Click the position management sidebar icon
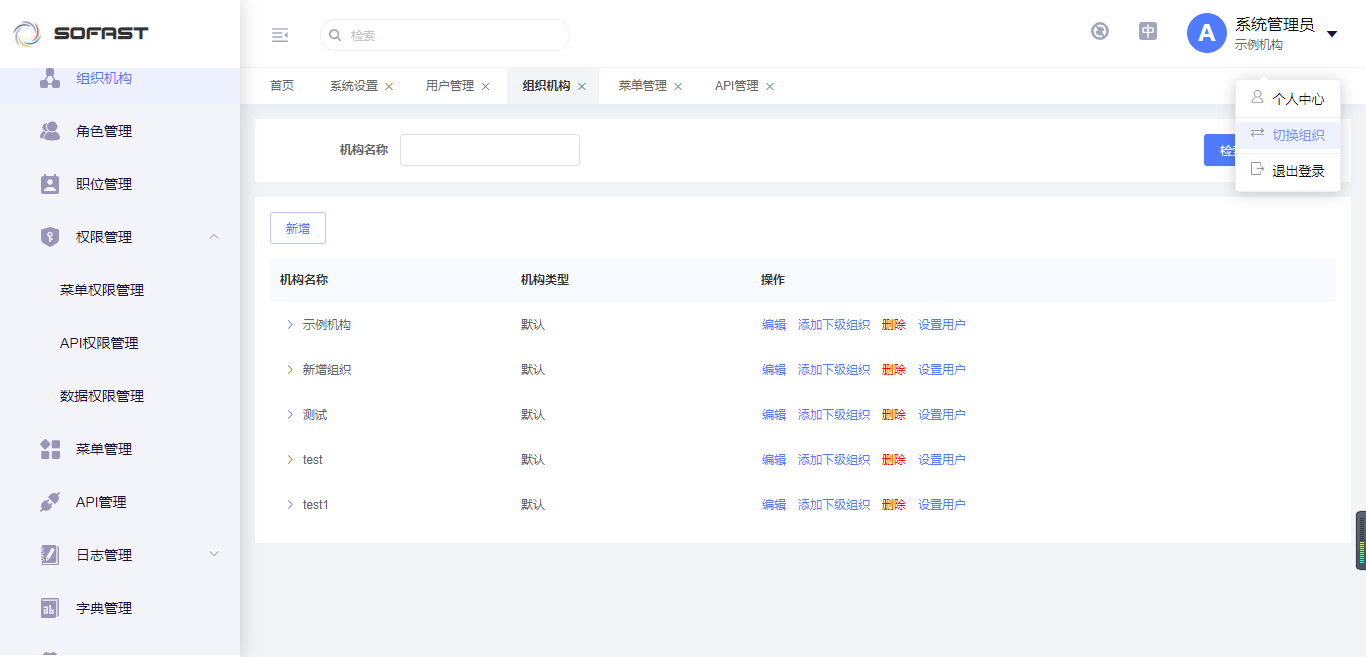 pos(50,184)
